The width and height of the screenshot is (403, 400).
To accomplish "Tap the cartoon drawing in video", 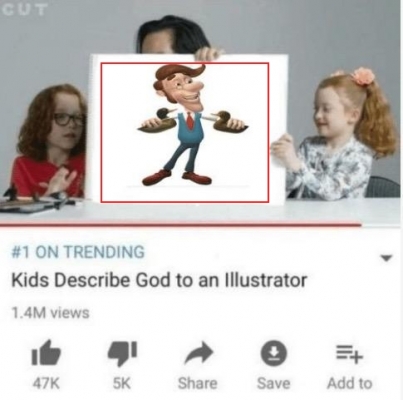I will [185, 132].
